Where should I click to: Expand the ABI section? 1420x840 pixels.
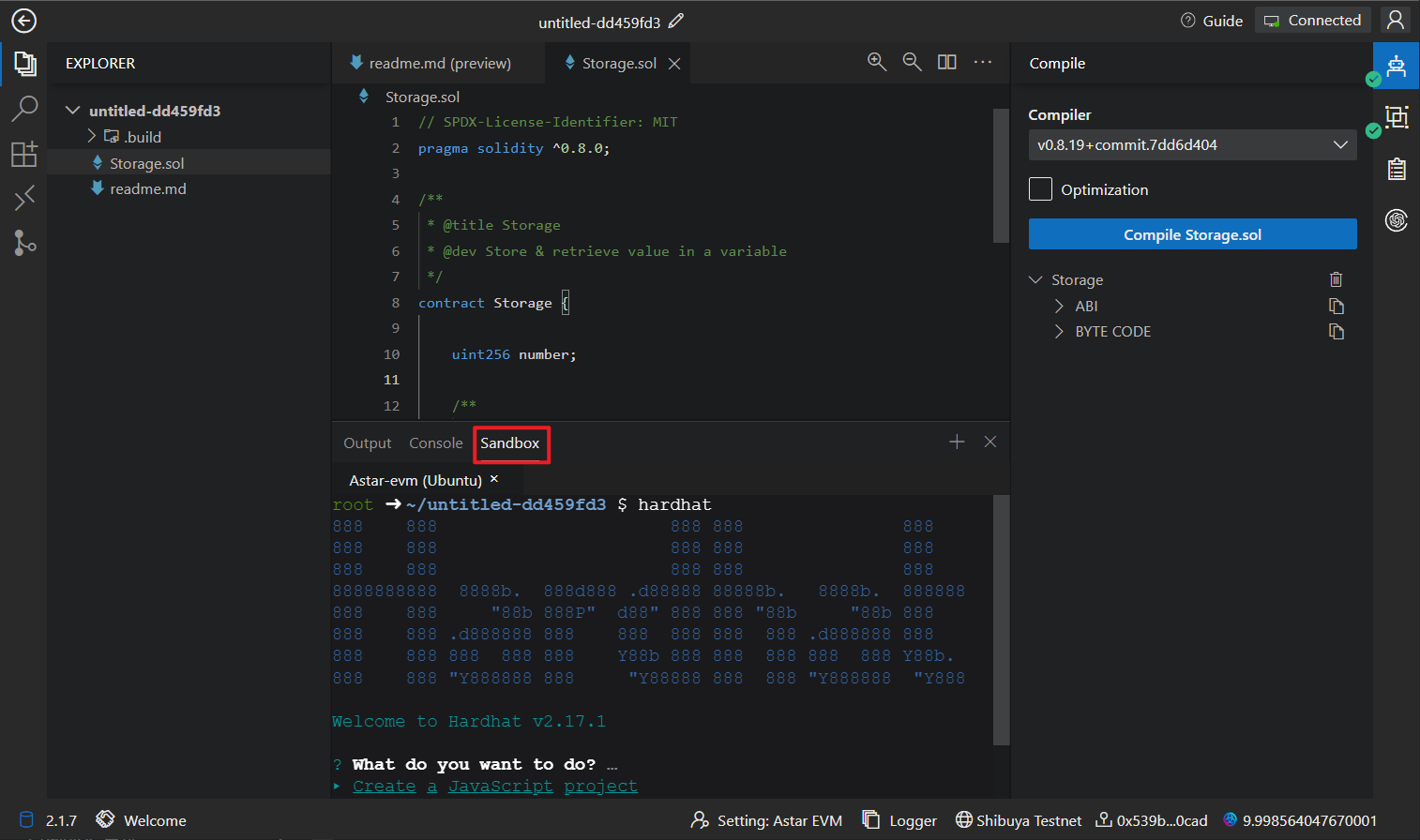point(1059,307)
